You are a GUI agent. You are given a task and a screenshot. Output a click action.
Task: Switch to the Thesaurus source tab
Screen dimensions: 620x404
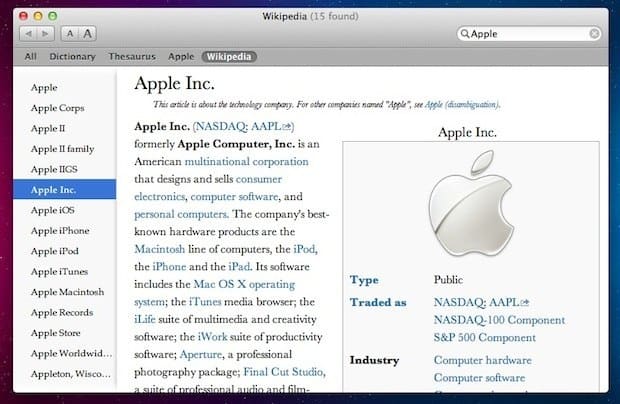click(132, 57)
